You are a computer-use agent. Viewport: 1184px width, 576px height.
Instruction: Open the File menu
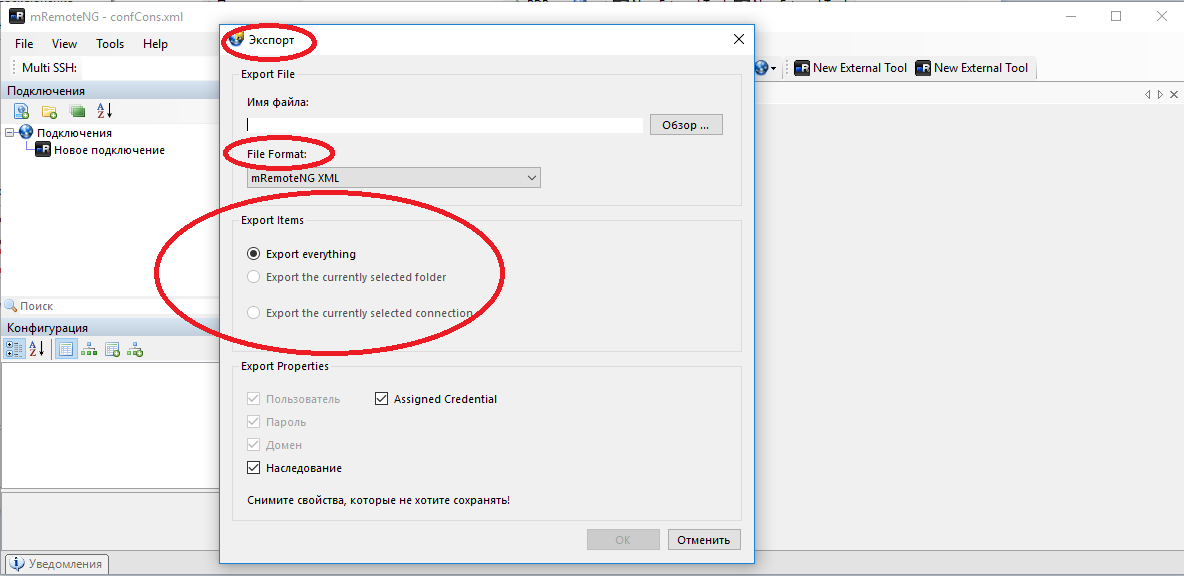pos(24,44)
